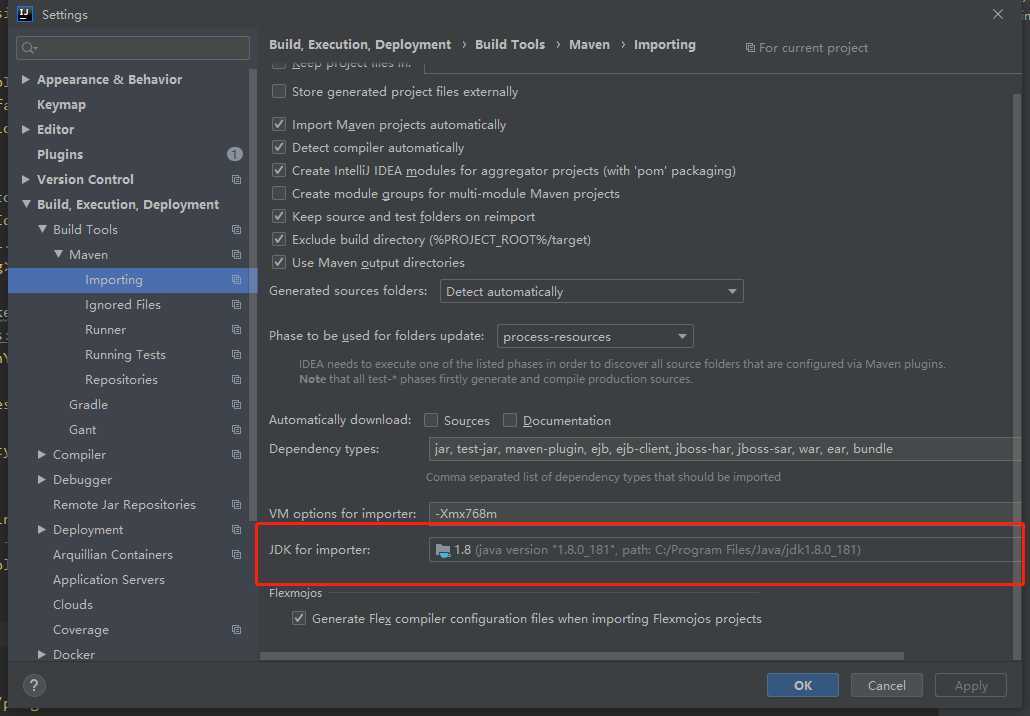The height and width of the screenshot is (716, 1030).
Task: Enable Create module groups for multi-module projects
Action: click(x=279, y=193)
